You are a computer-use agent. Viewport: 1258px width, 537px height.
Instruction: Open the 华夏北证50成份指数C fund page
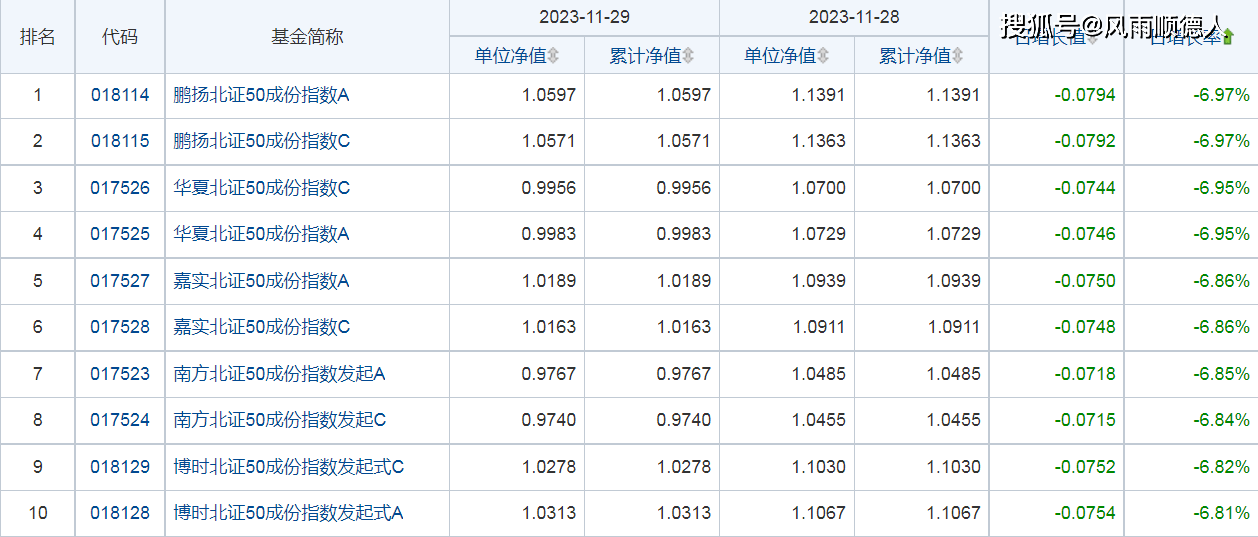click(x=262, y=188)
